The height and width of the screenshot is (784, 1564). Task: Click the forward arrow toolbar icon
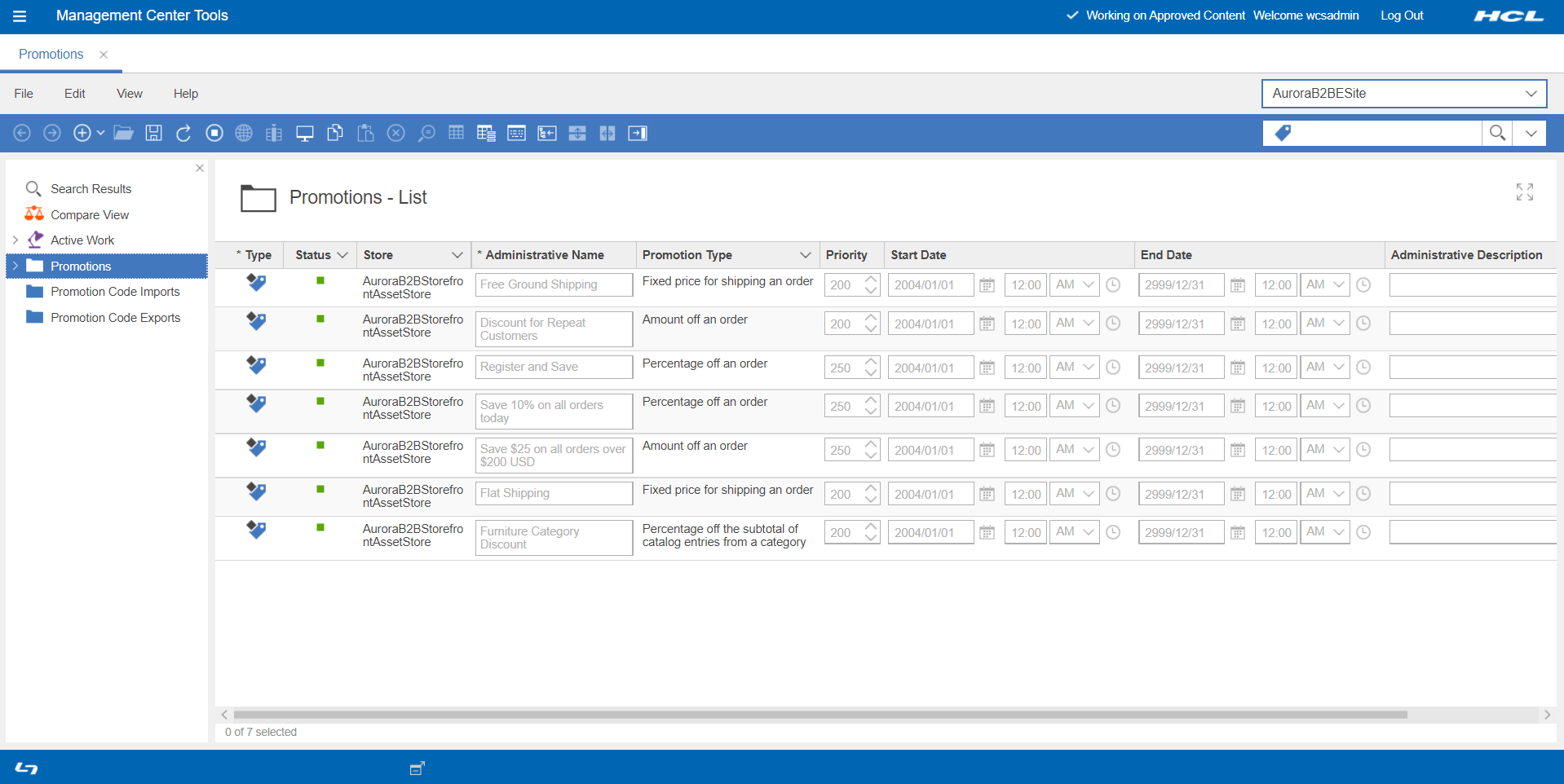52,133
